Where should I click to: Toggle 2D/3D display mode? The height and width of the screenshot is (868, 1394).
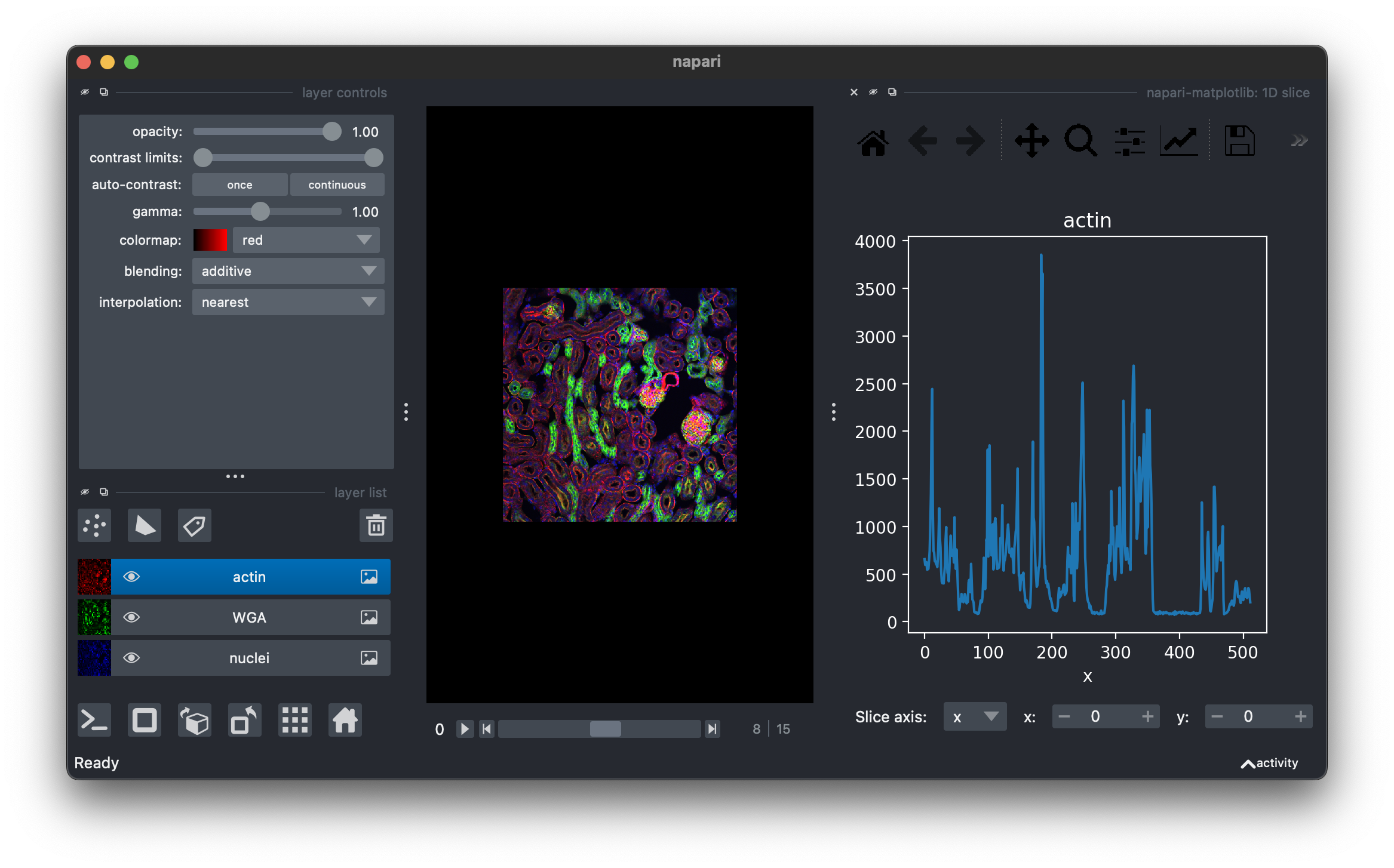click(145, 721)
